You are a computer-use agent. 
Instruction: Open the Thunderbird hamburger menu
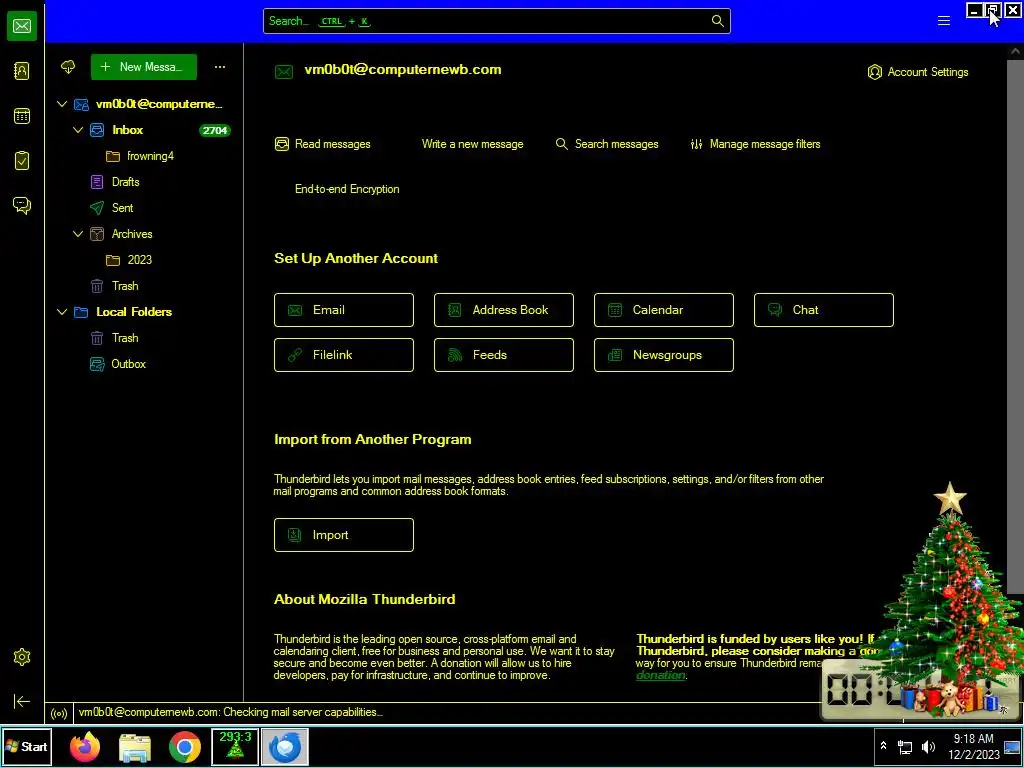[x=944, y=21]
